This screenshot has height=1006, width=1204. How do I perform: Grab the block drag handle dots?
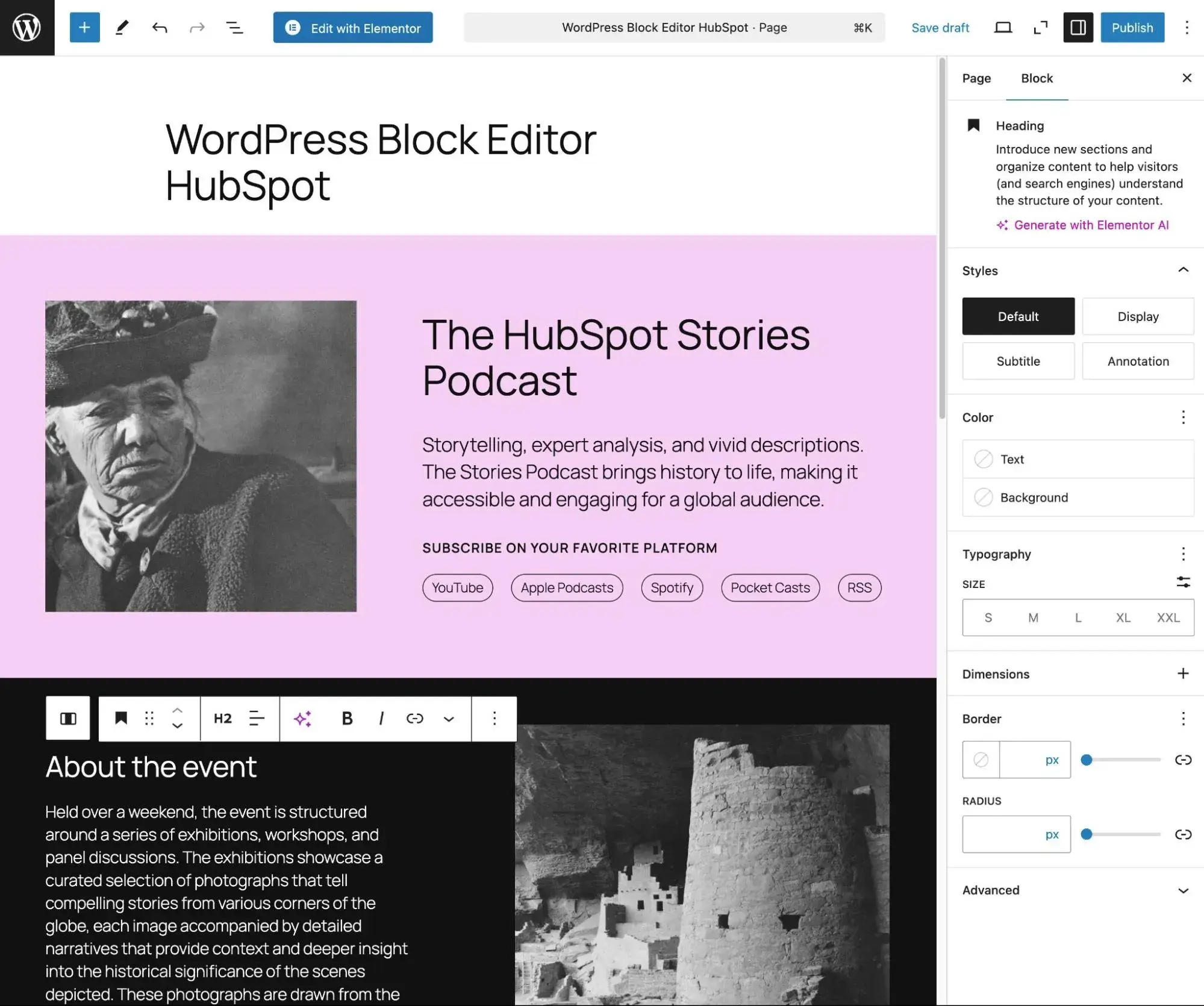[x=149, y=718]
